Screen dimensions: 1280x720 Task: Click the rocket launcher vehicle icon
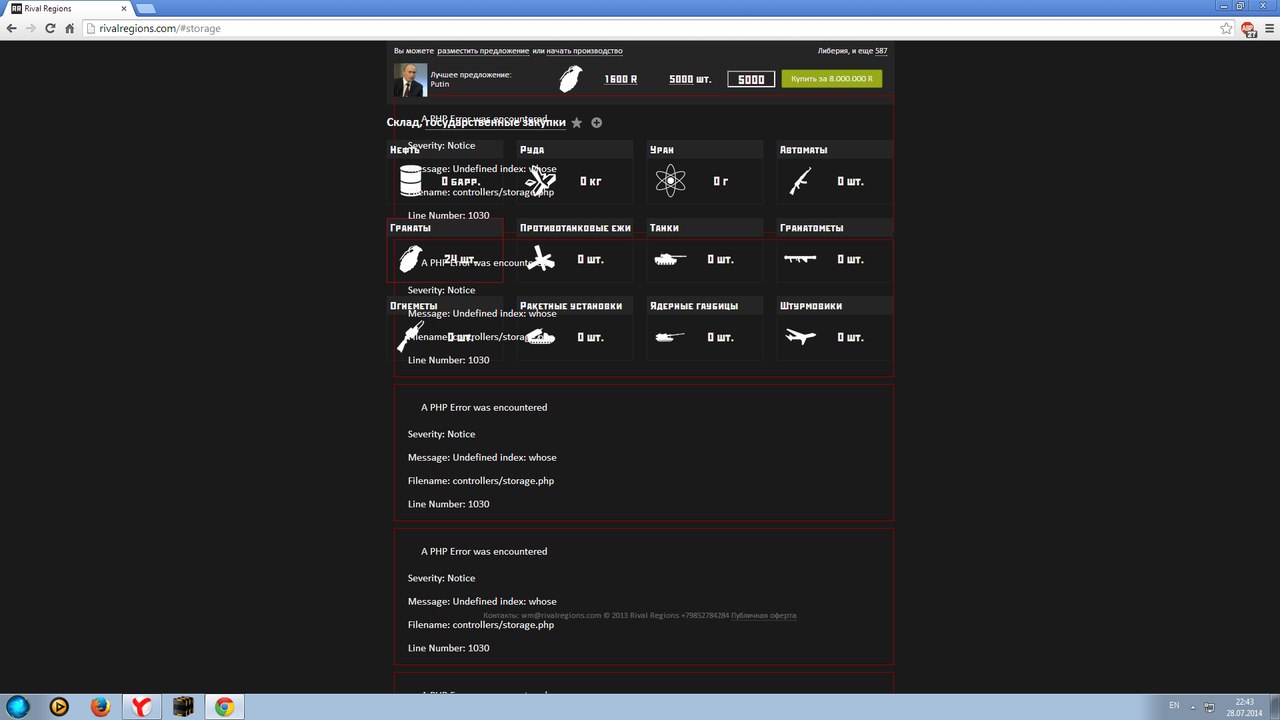coord(540,337)
